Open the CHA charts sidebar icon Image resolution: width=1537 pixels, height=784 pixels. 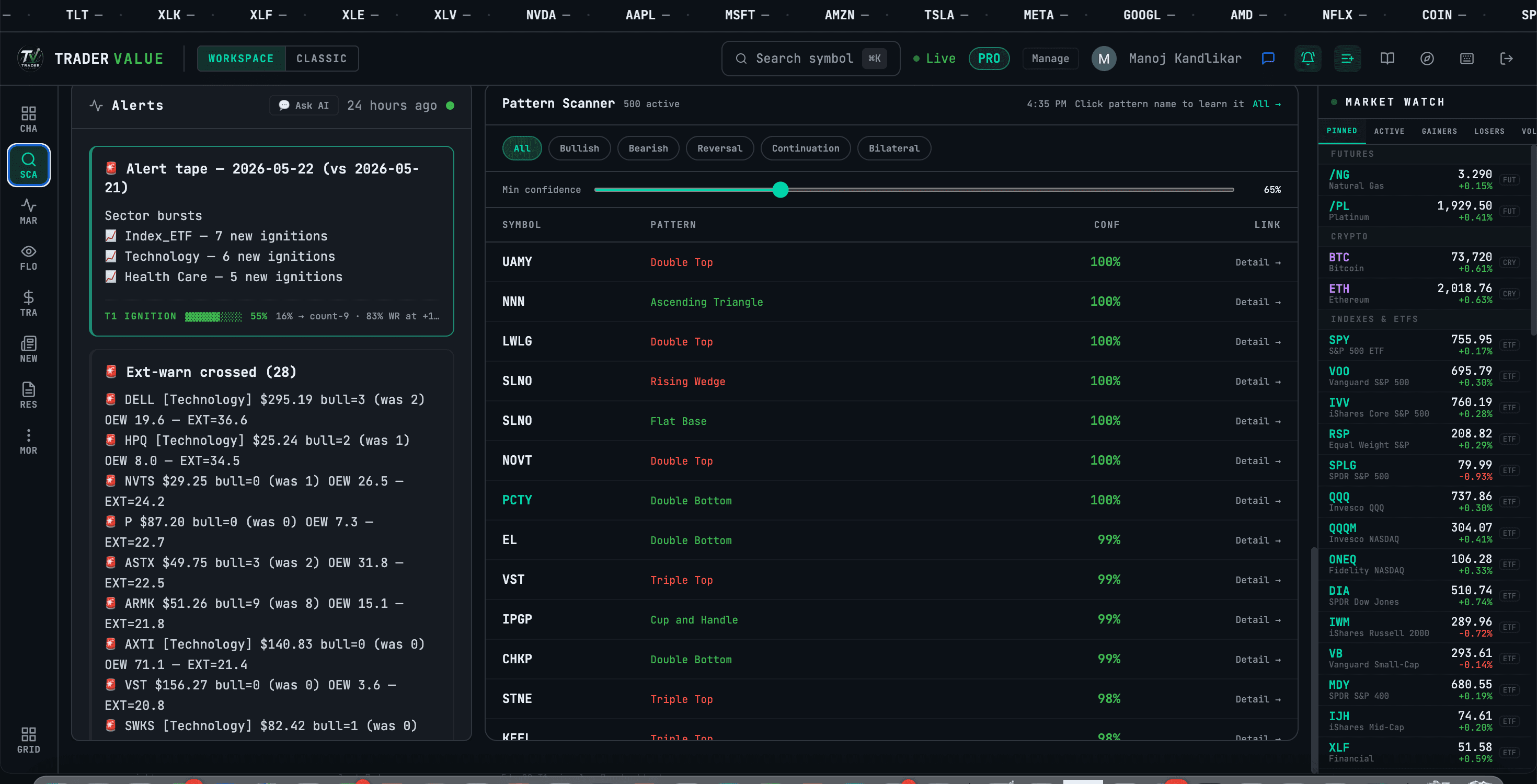28,119
